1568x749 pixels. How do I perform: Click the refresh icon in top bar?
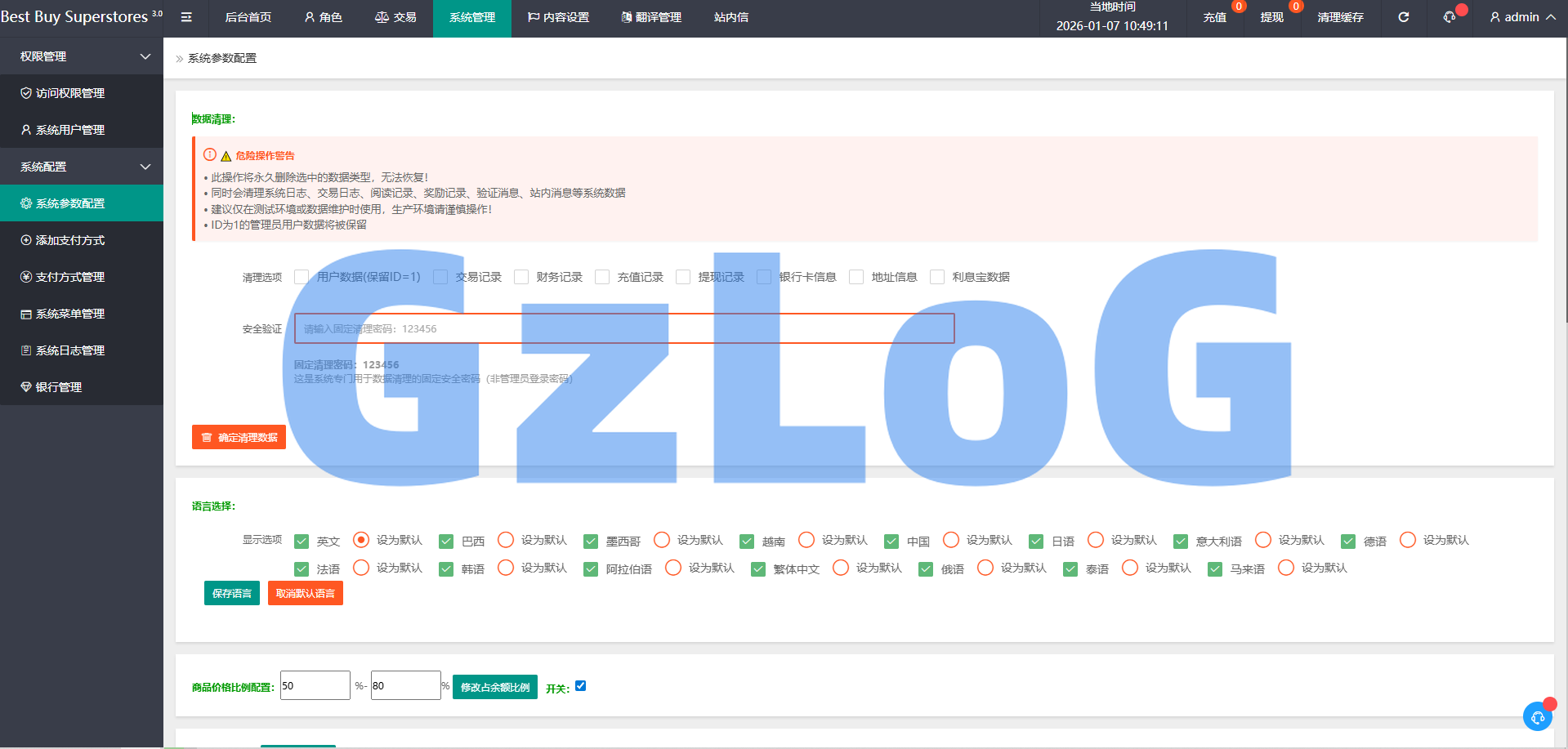(x=1403, y=17)
